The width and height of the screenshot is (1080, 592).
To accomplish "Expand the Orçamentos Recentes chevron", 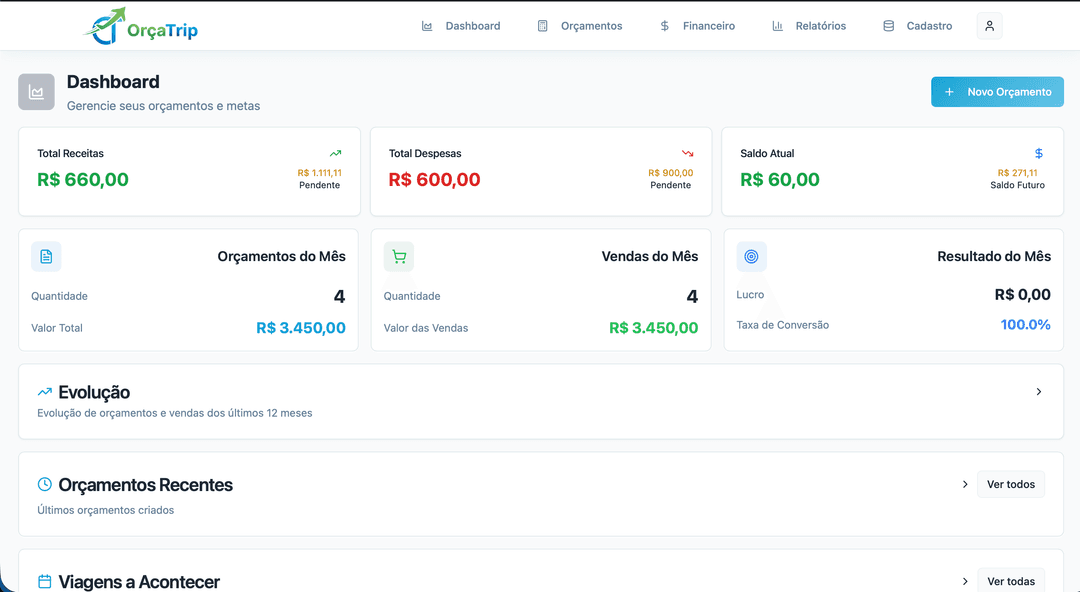I will 965,485.
